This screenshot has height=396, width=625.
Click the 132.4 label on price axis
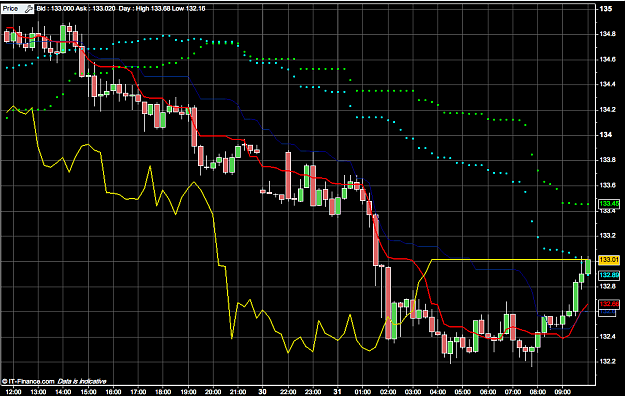(x=607, y=337)
